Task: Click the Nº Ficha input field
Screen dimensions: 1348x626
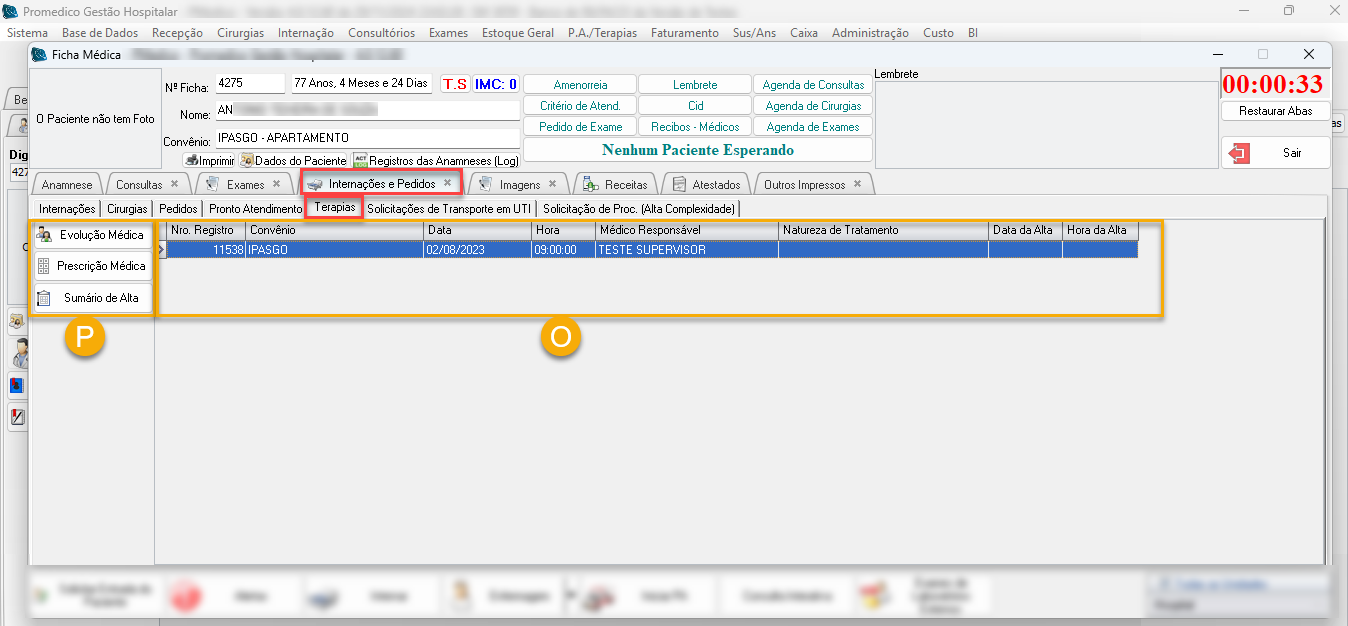Action: point(250,84)
